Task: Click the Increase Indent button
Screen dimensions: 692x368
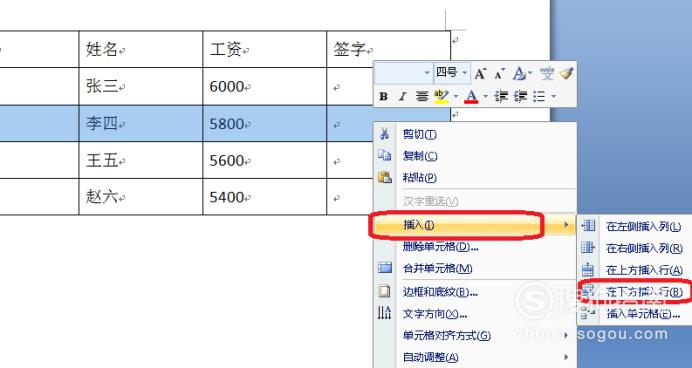Action: coord(521,96)
